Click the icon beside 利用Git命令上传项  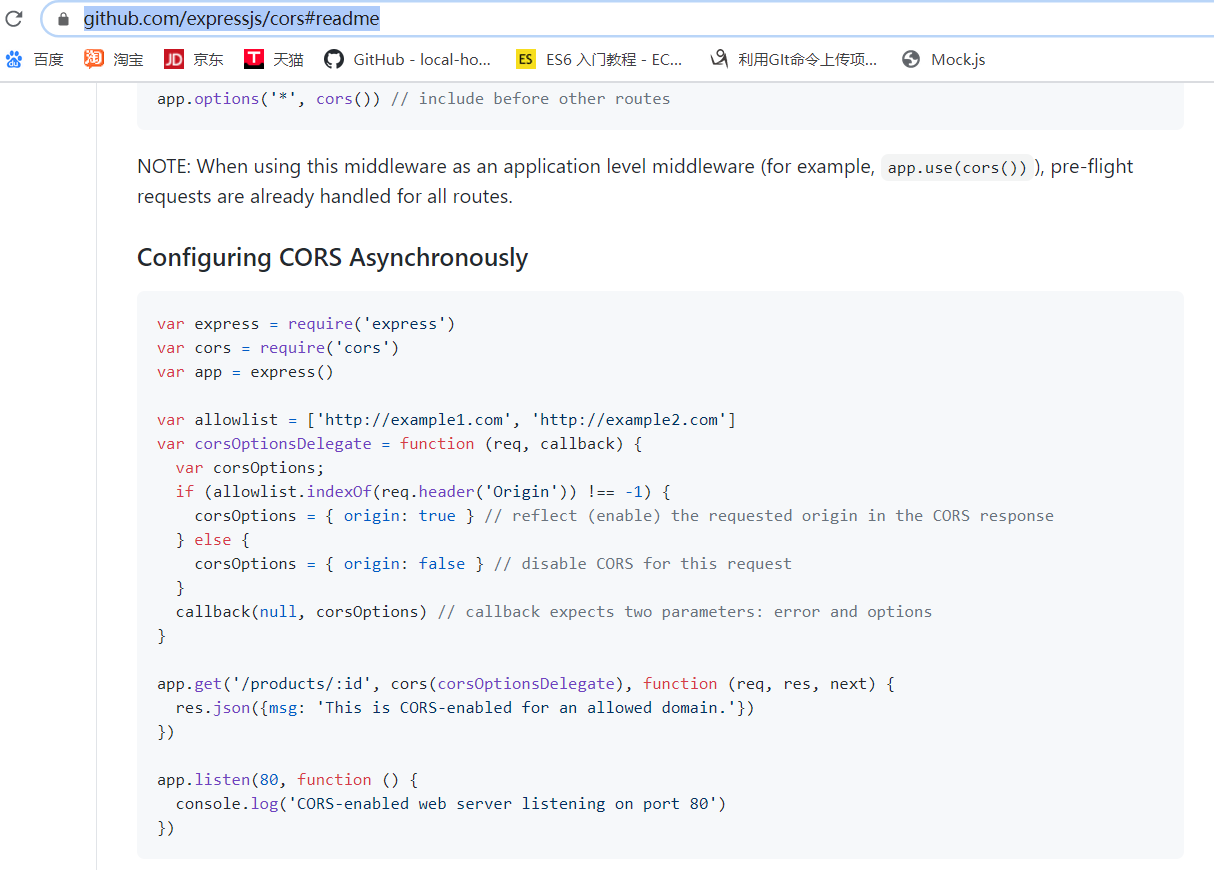click(x=718, y=60)
